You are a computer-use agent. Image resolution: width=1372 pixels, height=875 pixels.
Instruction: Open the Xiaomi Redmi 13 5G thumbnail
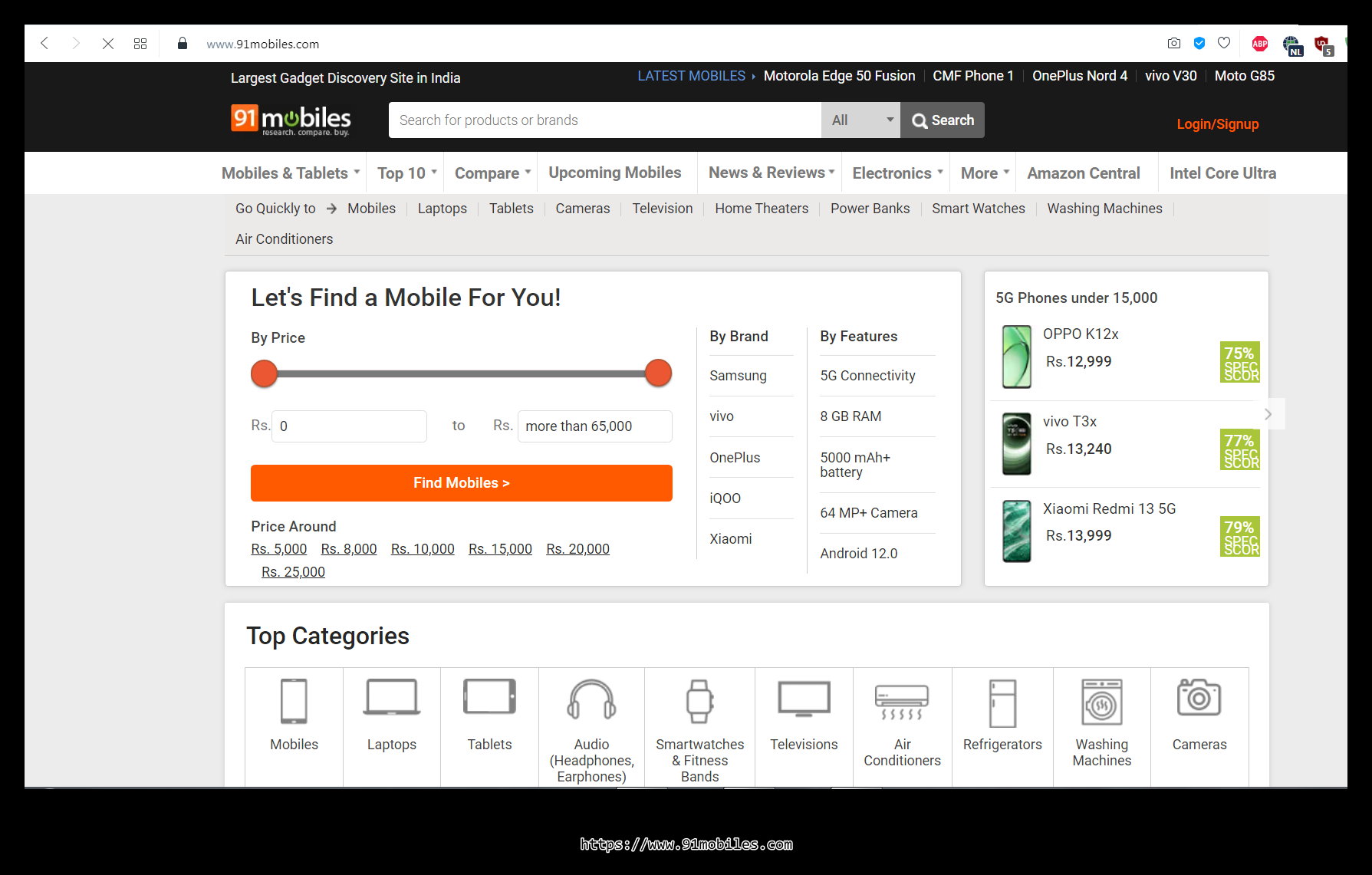click(1017, 531)
